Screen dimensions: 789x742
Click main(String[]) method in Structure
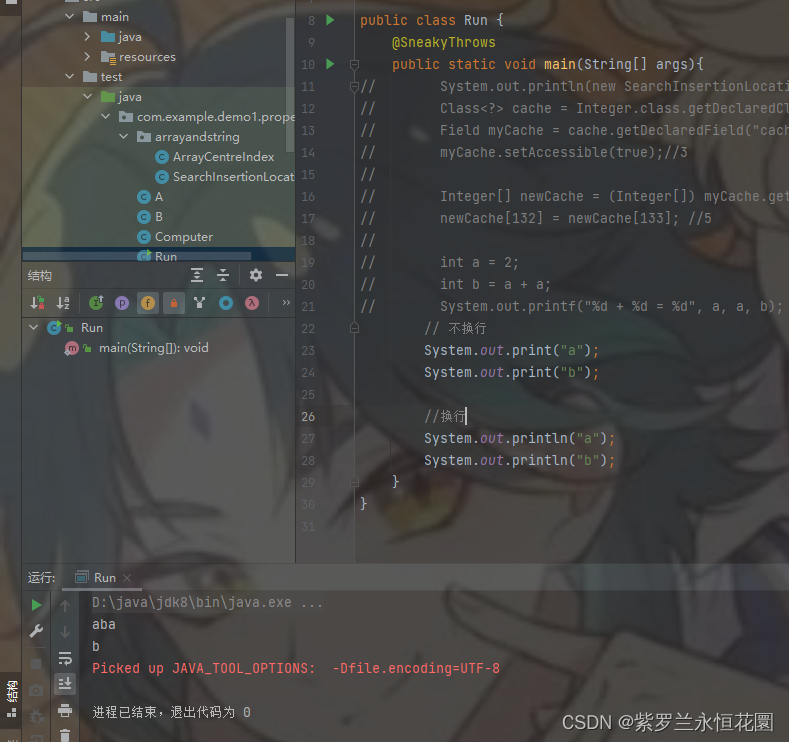point(153,348)
